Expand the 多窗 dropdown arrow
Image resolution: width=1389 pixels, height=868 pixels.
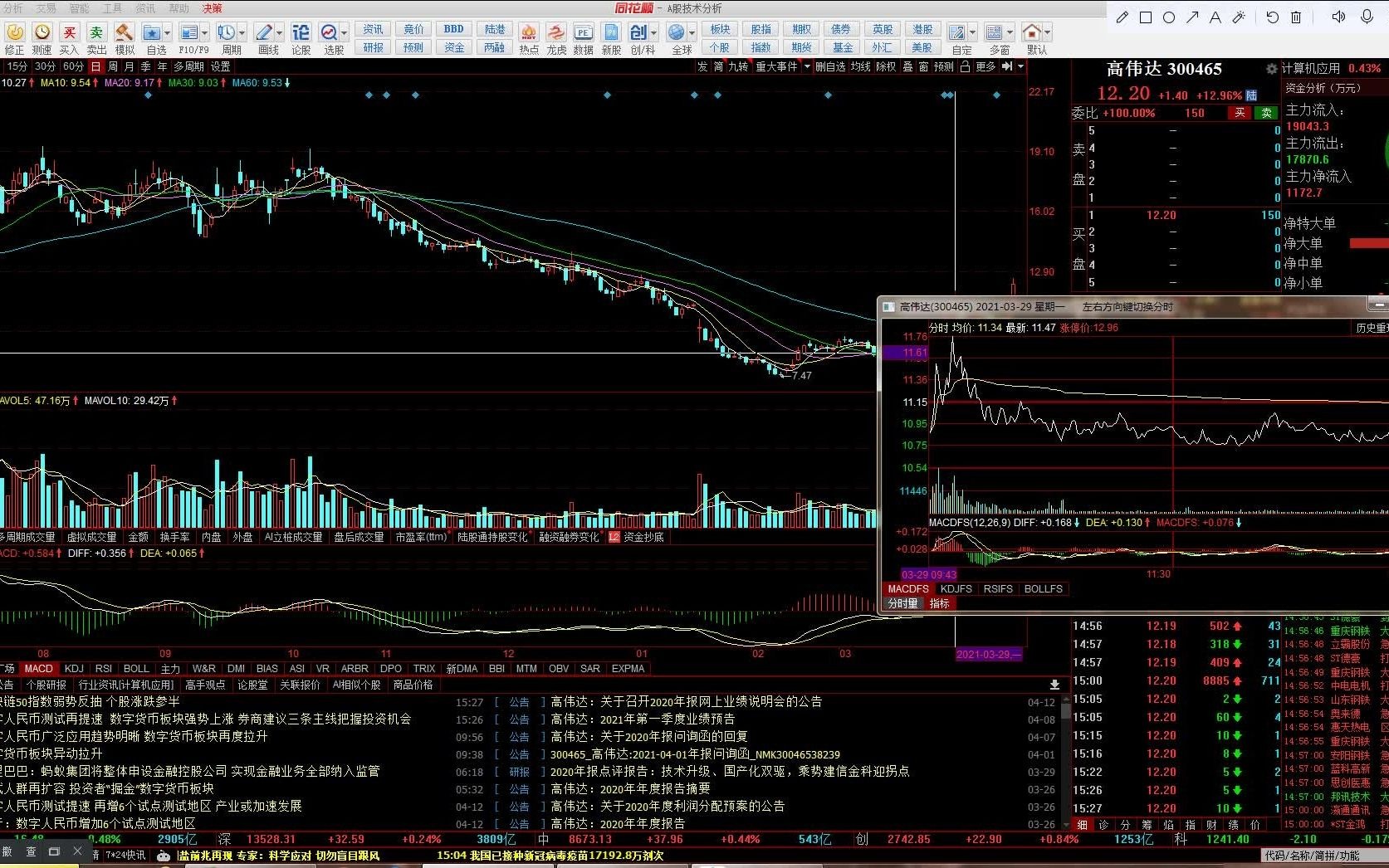[1010, 33]
